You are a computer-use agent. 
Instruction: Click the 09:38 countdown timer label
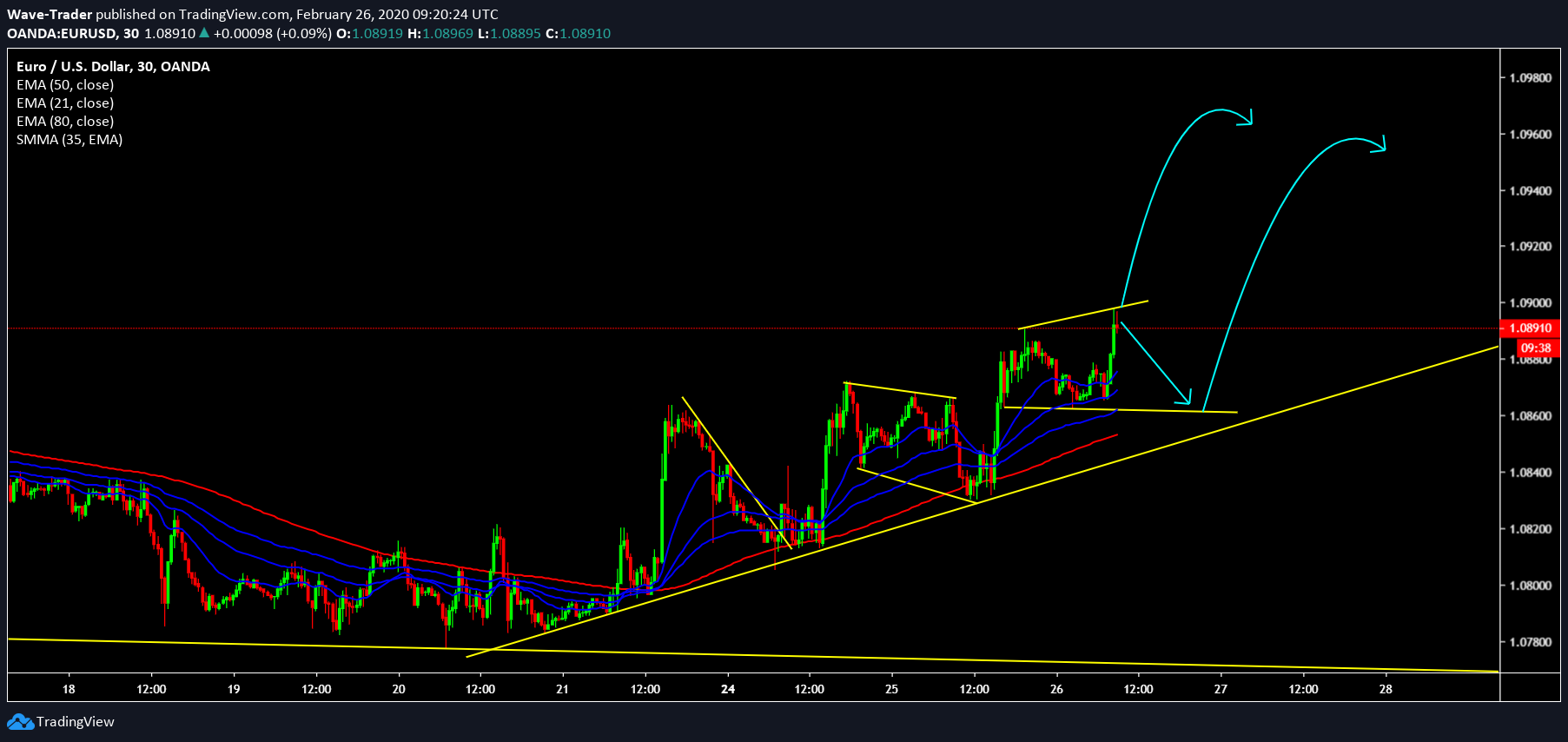coord(1536,348)
